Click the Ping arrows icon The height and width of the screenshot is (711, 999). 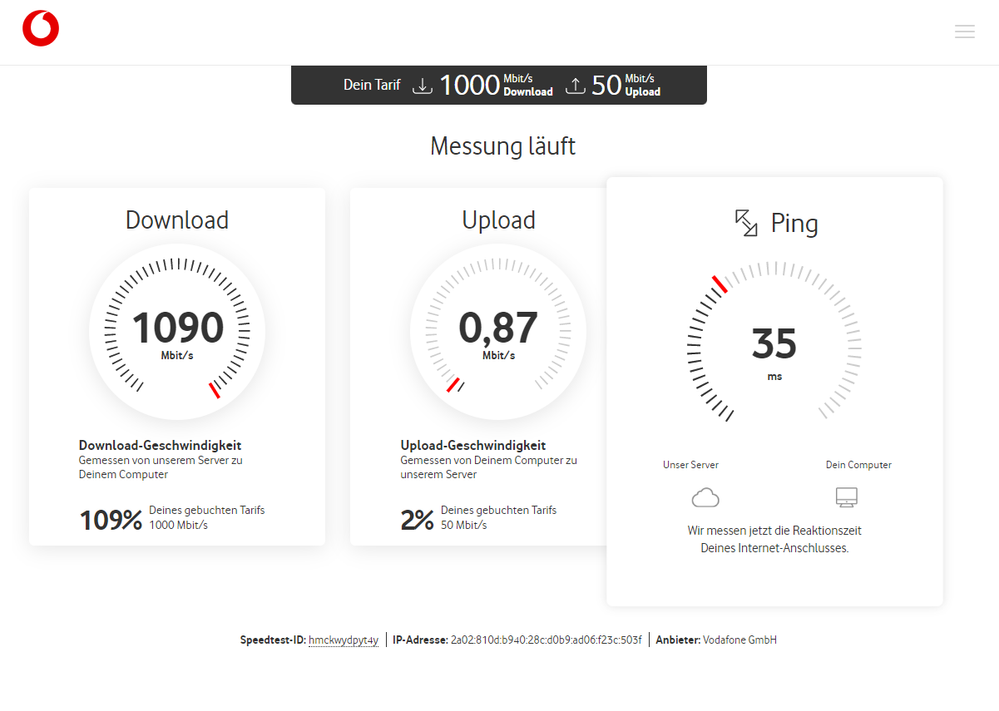pyautogui.click(x=744, y=222)
